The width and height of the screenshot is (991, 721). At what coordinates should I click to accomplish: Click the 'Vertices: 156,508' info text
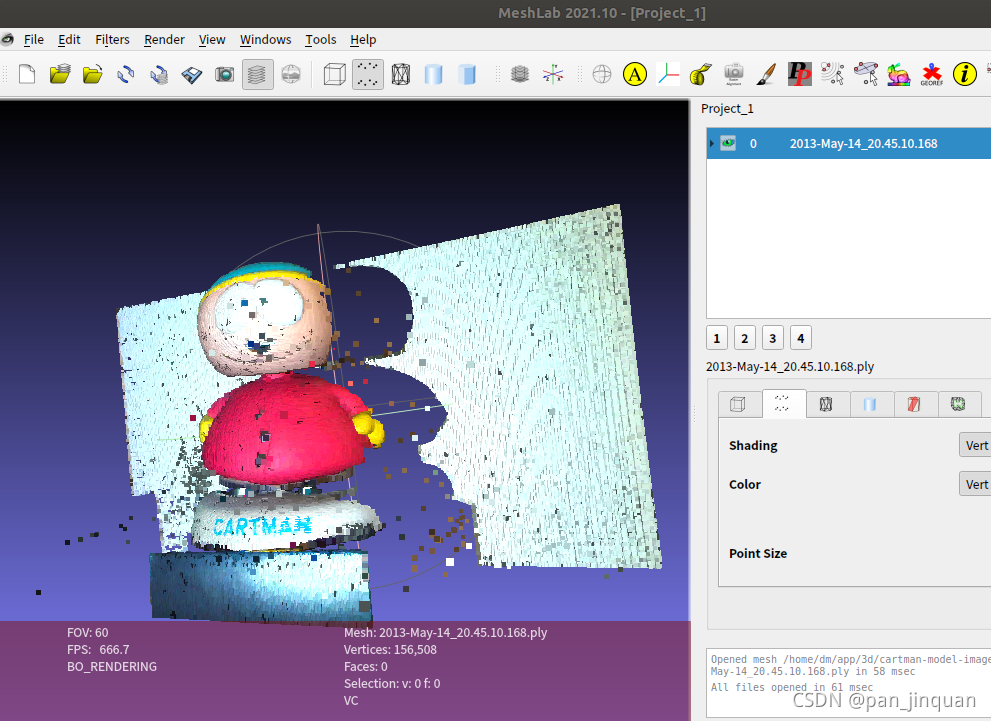390,650
